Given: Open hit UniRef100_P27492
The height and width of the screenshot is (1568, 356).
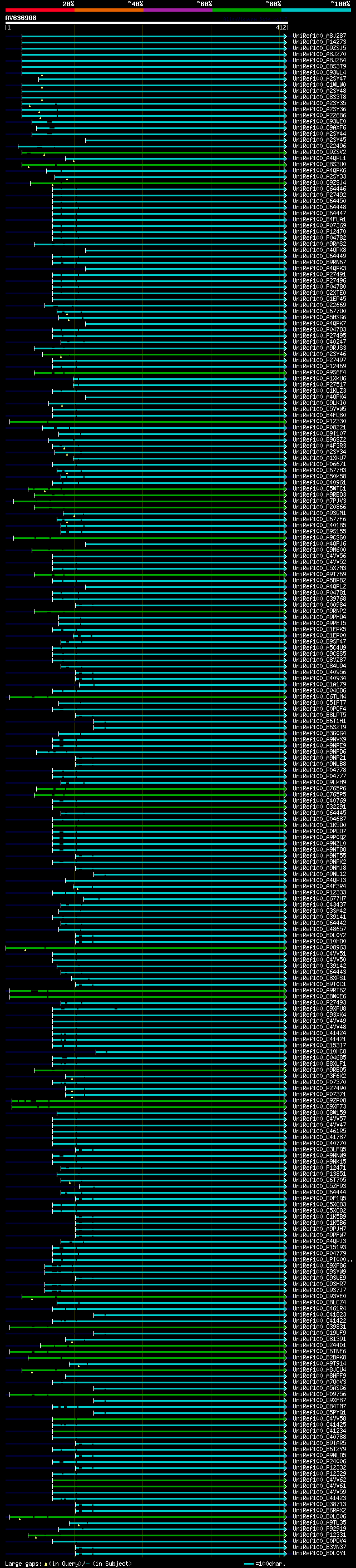Looking at the screenshot, I should [319, 195].
